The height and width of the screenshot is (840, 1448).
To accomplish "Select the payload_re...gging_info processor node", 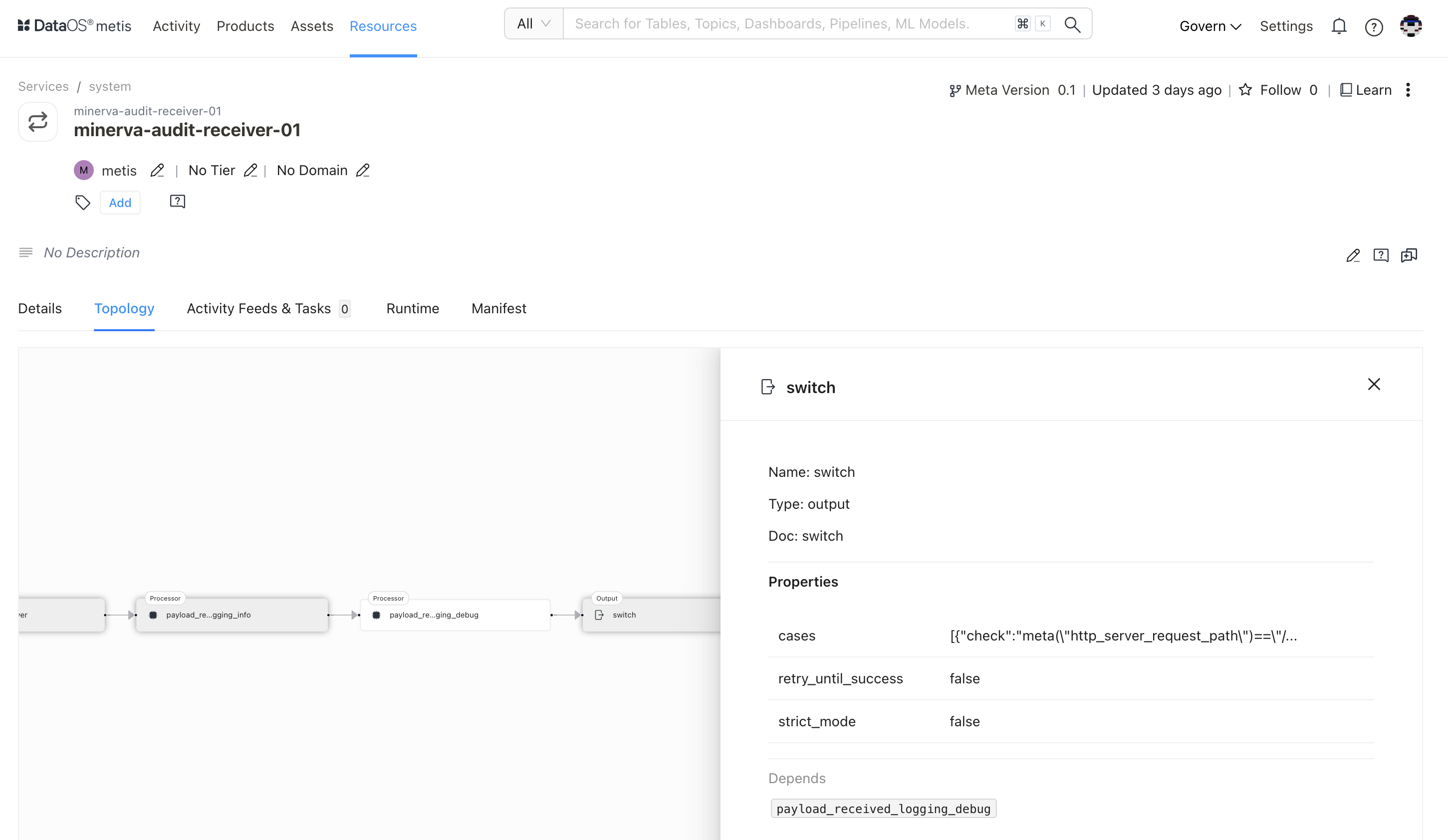I will pos(232,615).
